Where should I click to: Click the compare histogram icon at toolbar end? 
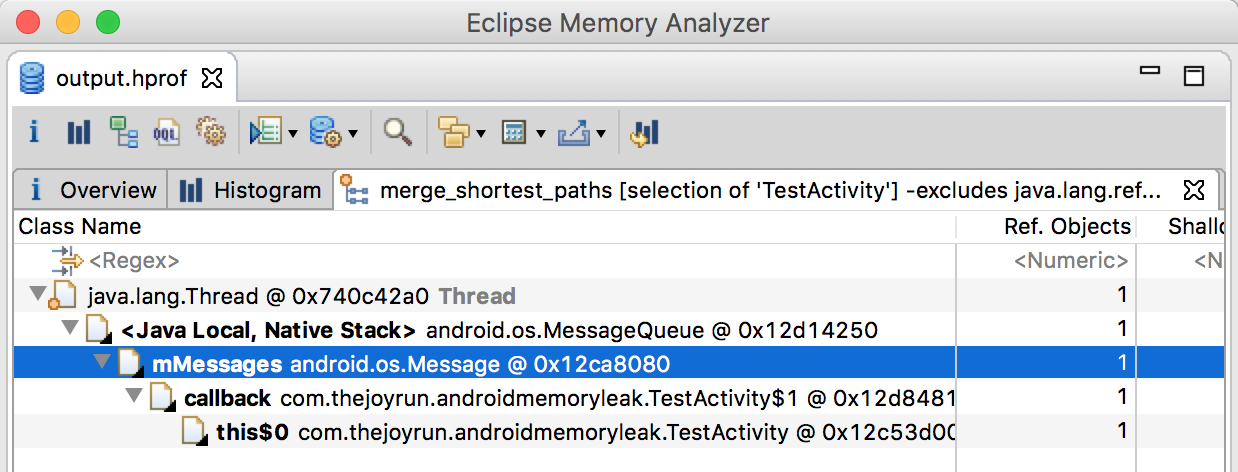[x=644, y=132]
